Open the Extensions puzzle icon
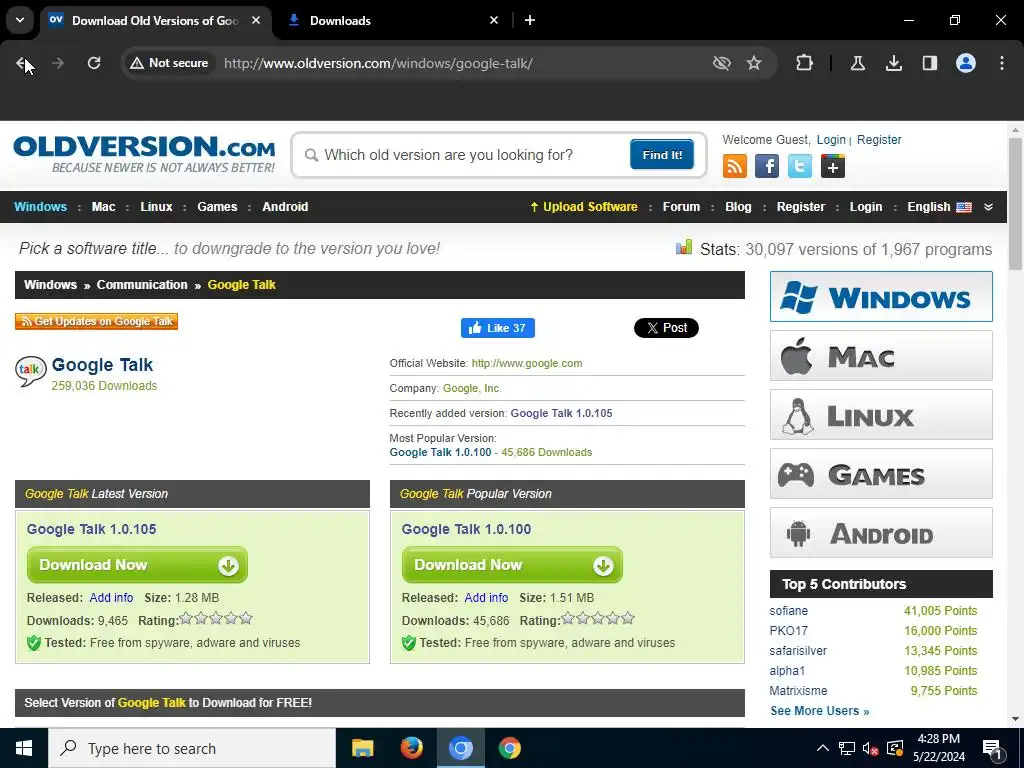 [805, 63]
